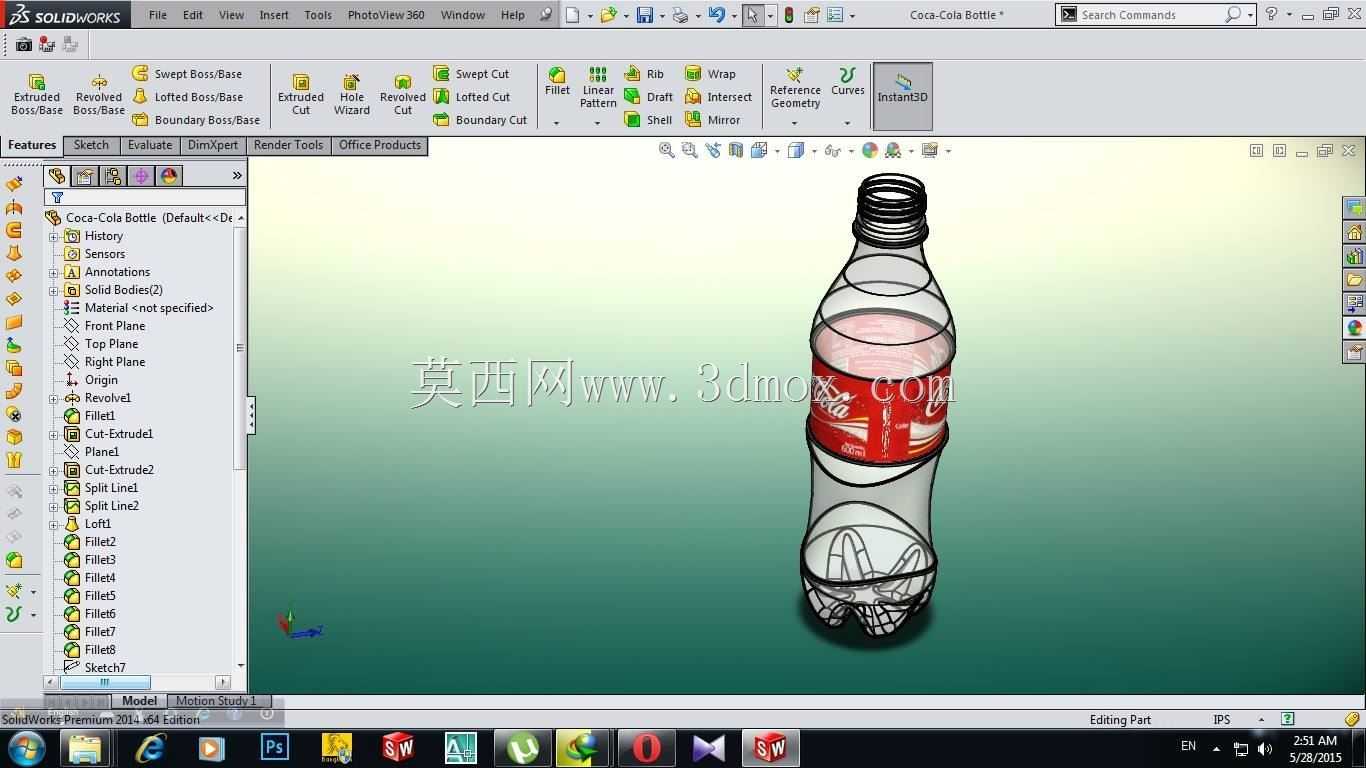Open the Insert menu

(x=274, y=15)
